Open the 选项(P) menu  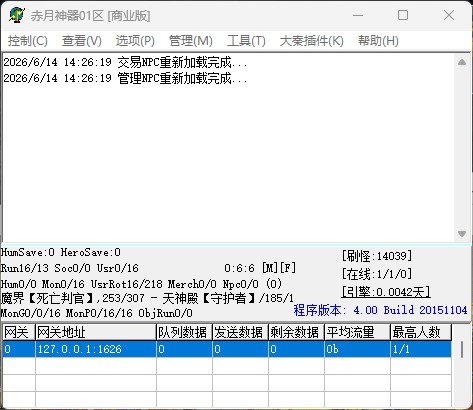tap(135, 41)
